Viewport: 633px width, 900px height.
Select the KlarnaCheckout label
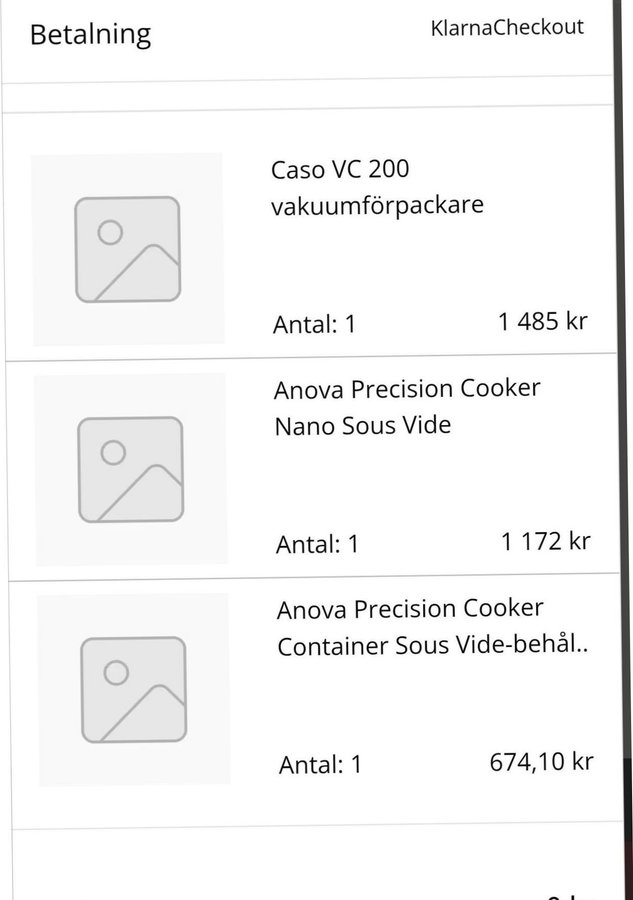(x=507, y=27)
